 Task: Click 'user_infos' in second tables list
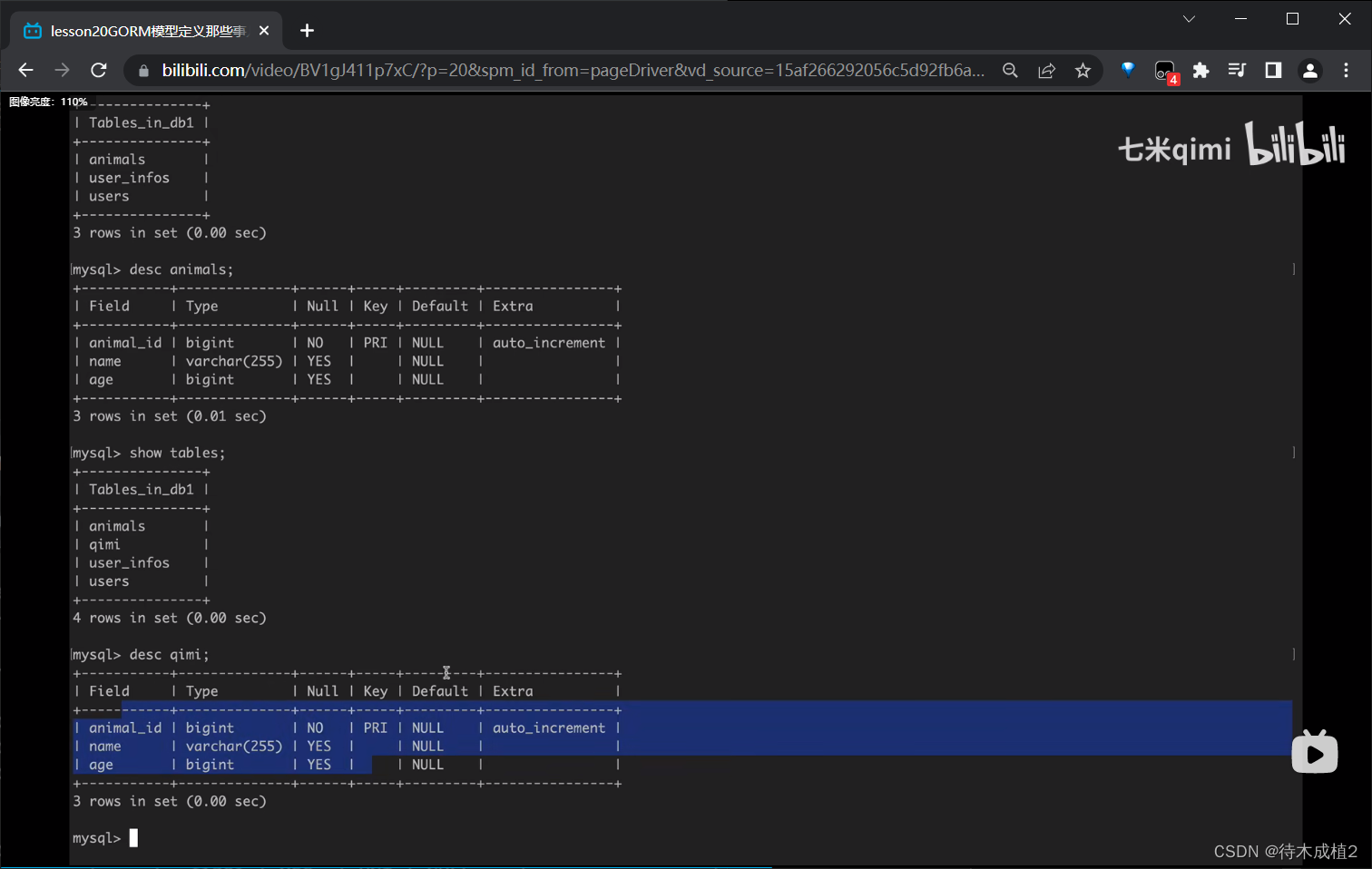point(129,562)
